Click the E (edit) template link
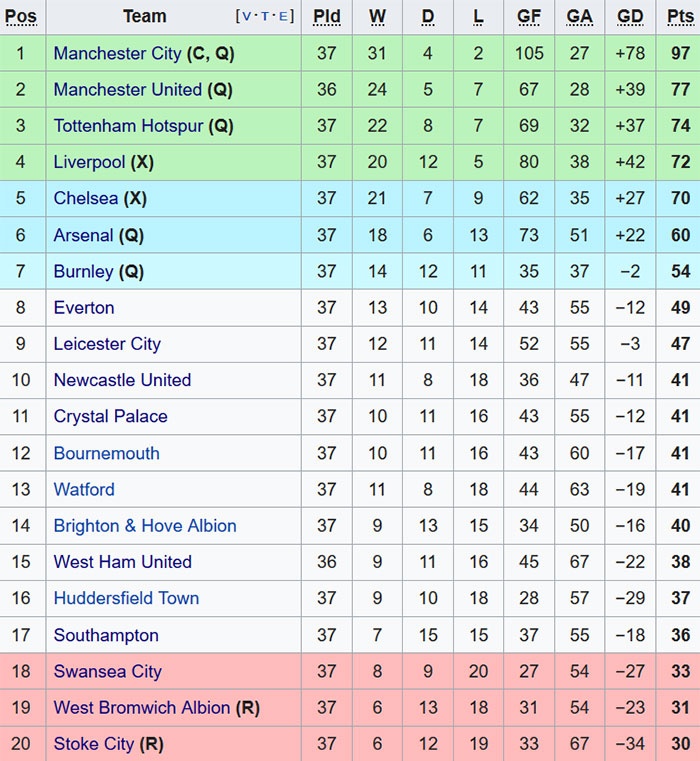Screen dimensions: 700x761 285,17
